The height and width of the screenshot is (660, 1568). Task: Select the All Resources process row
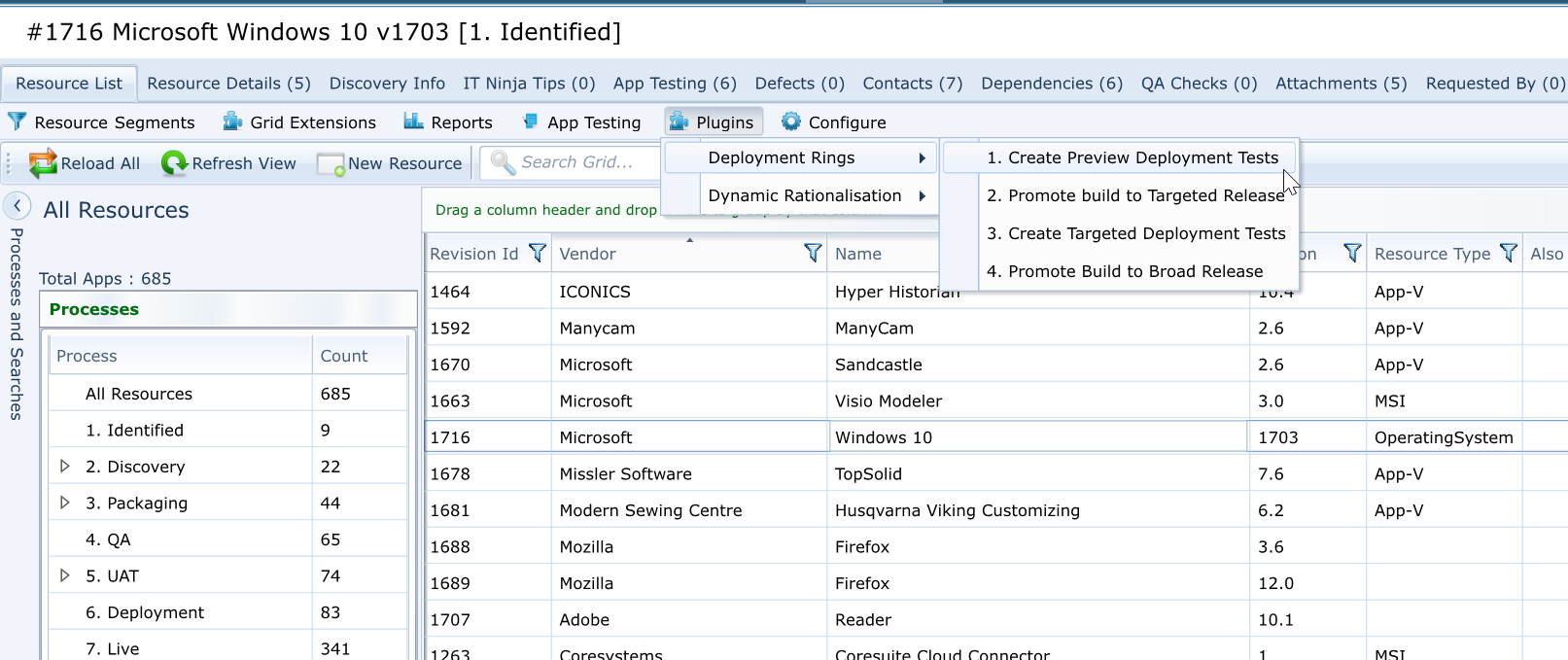228,394
